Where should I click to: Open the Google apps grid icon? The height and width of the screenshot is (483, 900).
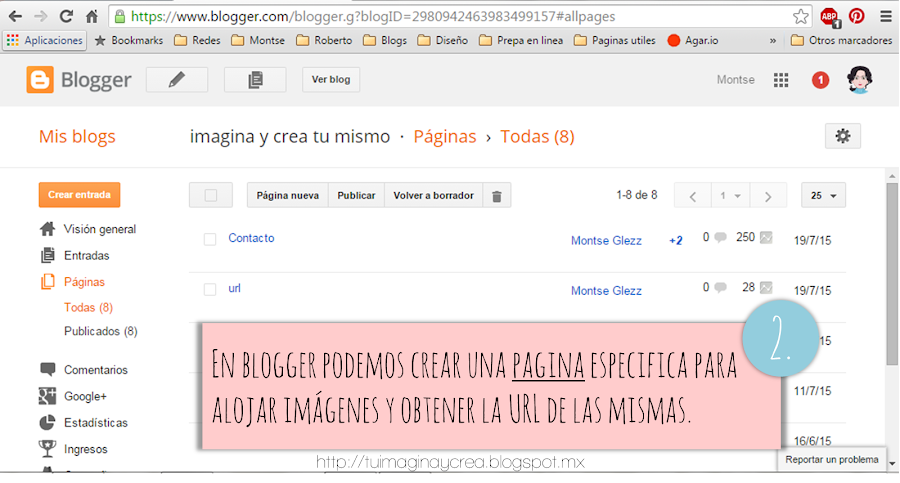(781, 80)
